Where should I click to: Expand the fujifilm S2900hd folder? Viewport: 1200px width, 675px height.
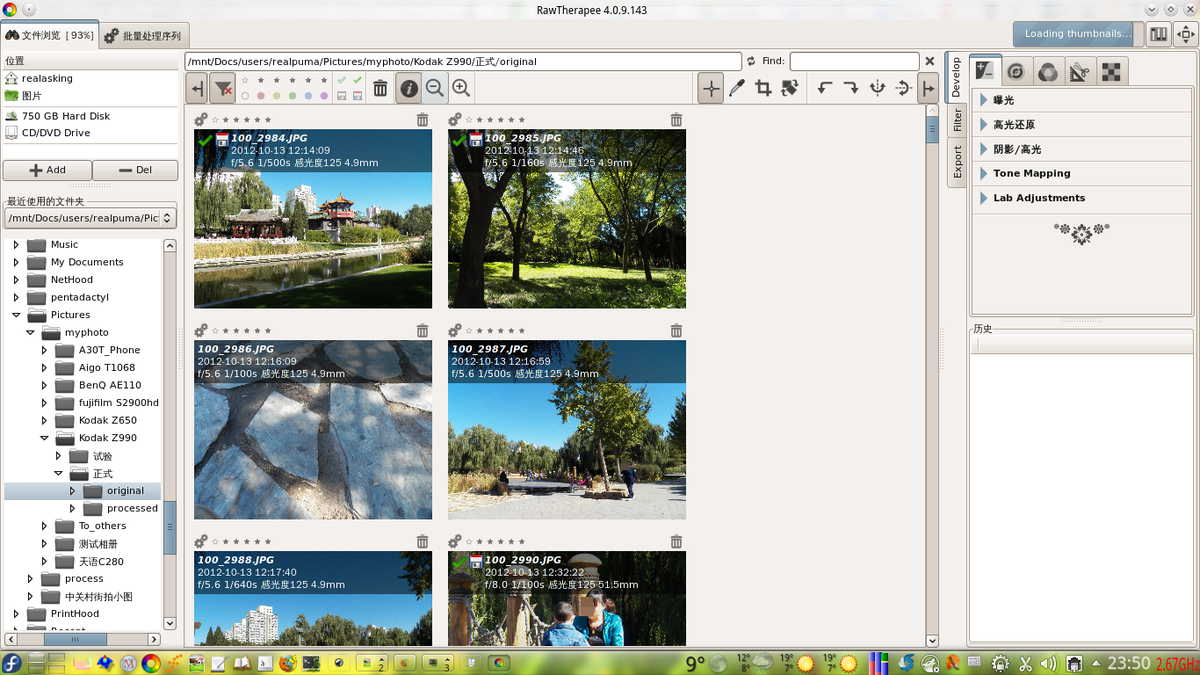(44, 402)
